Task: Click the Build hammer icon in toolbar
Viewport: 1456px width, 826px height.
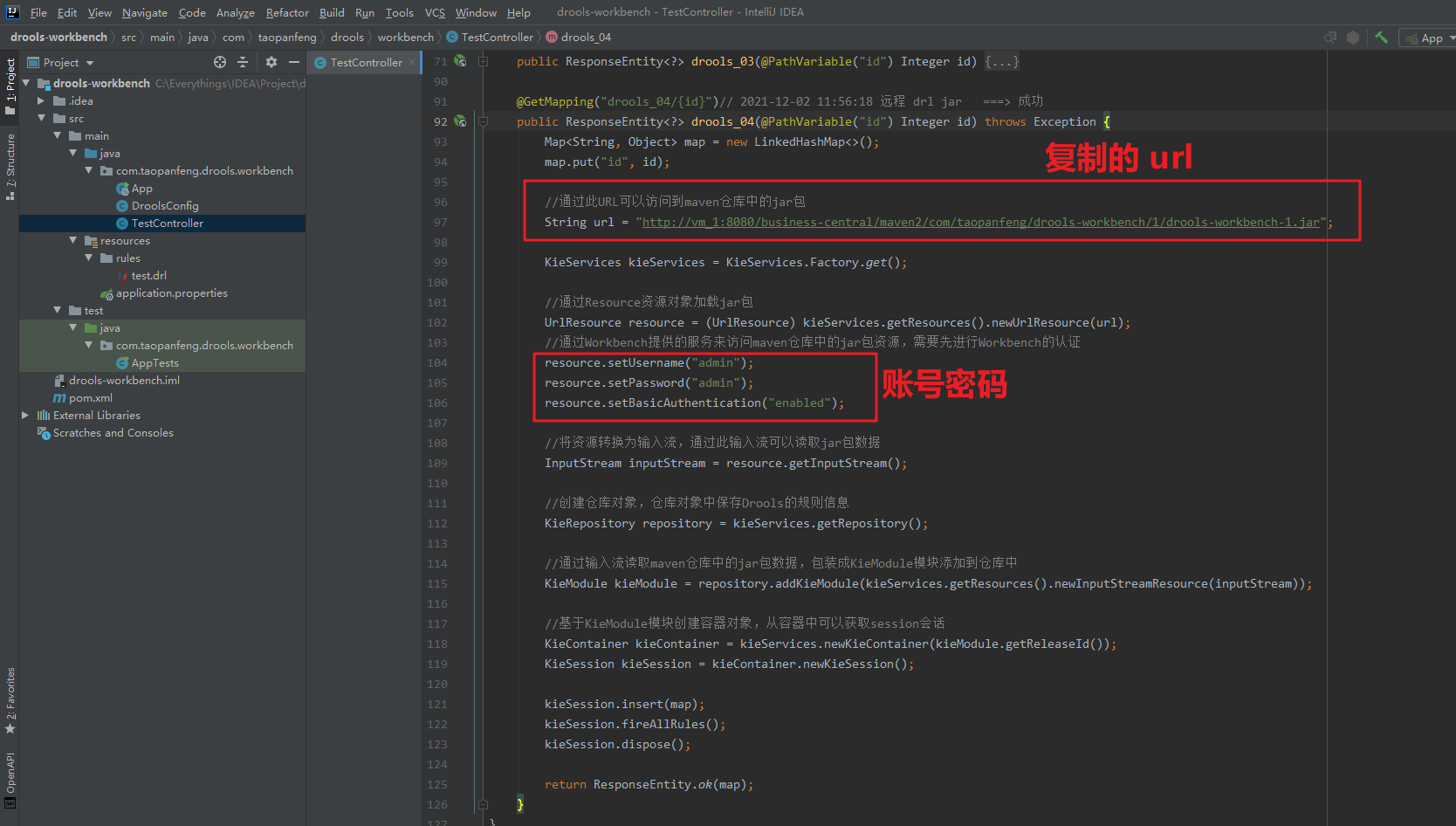Action: click(1381, 38)
